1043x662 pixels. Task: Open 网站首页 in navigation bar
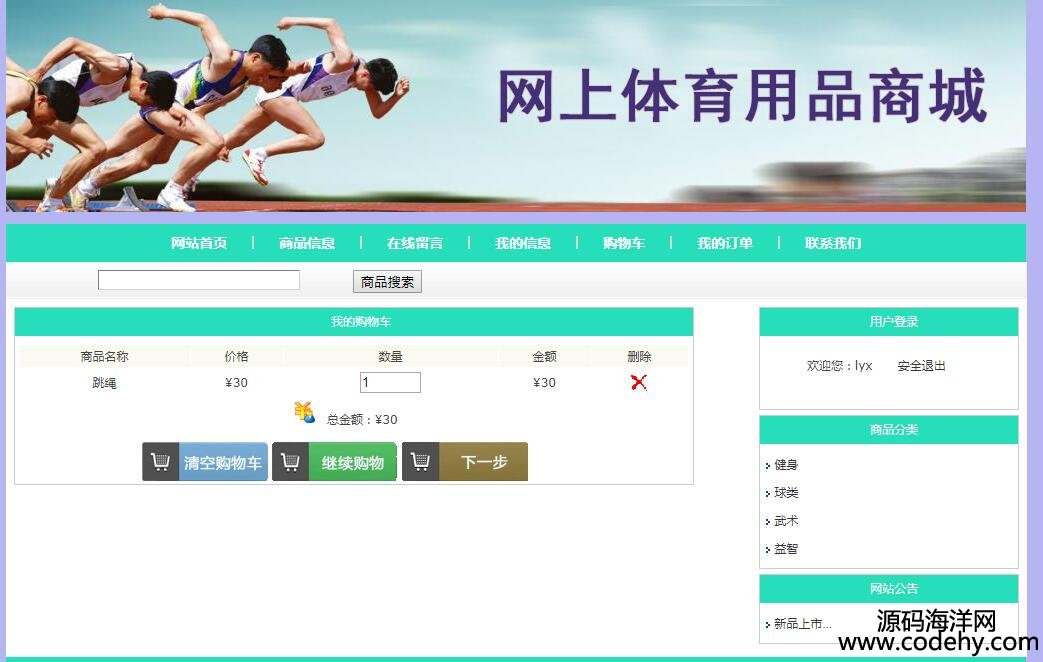coord(199,243)
